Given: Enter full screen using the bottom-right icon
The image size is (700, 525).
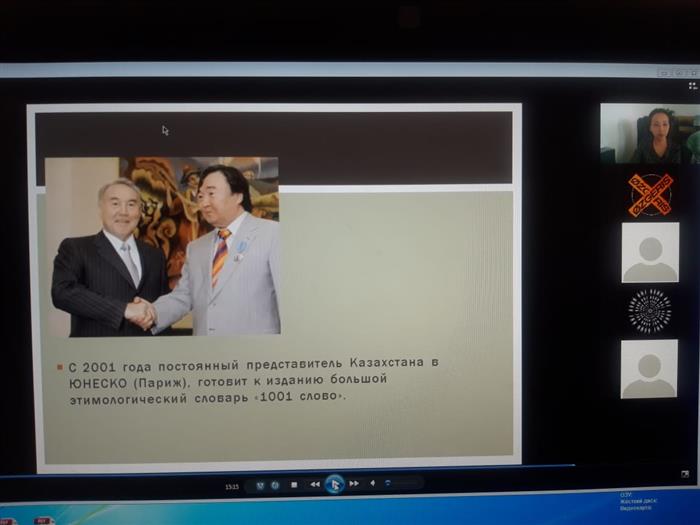Looking at the screenshot, I should click(685, 474).
